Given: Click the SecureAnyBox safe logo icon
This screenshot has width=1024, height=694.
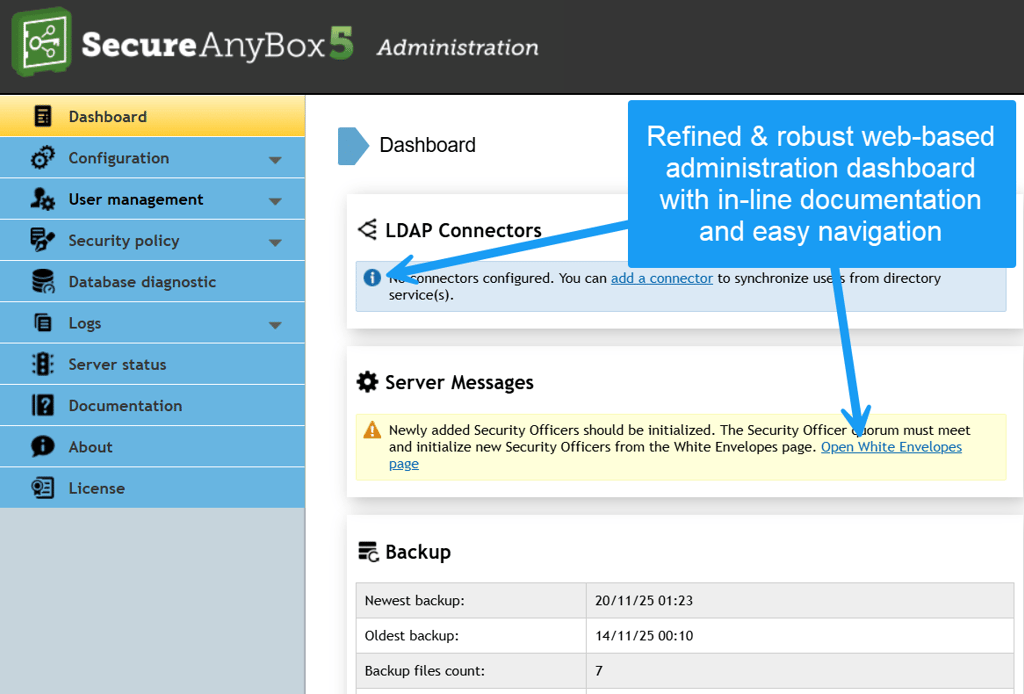Looking at the screenshot, I should click(41, 42).
